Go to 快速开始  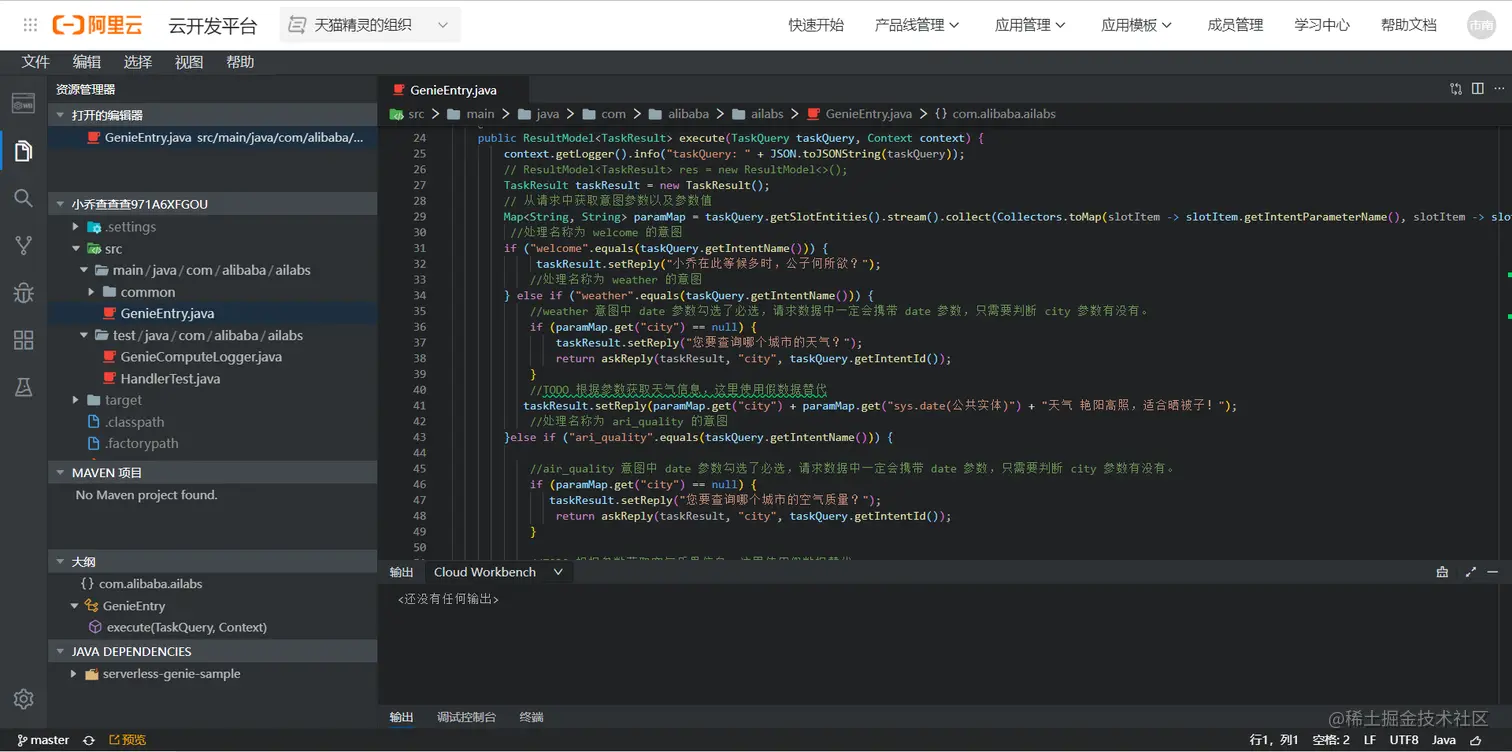[x=816, y=25]
